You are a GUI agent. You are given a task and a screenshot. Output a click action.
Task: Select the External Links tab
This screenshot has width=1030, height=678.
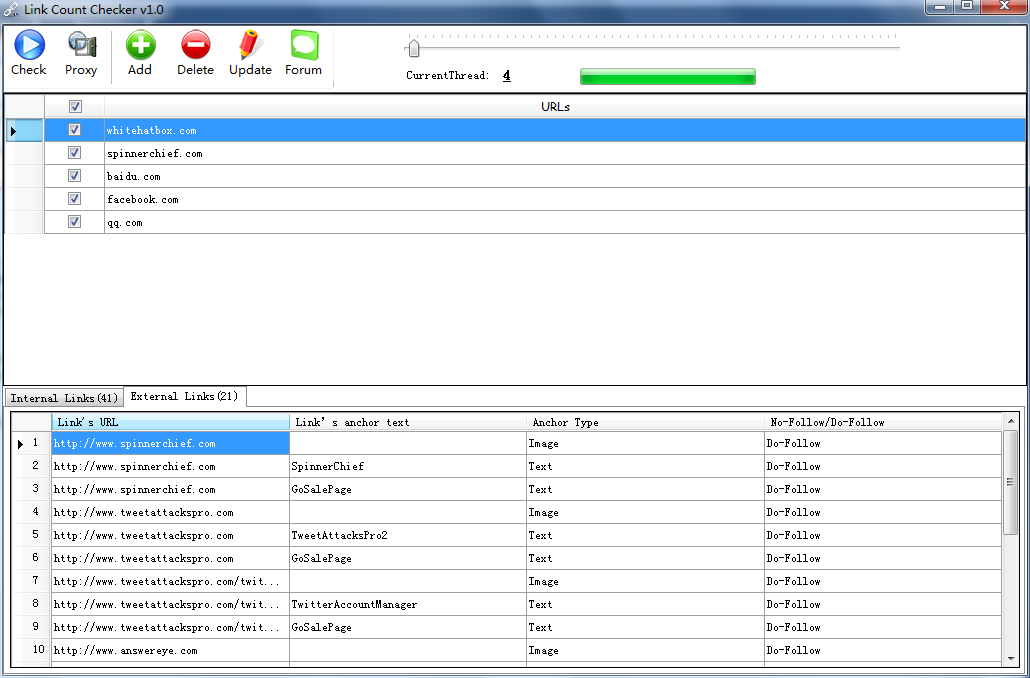pyautogui.click(x=184, y=396)
